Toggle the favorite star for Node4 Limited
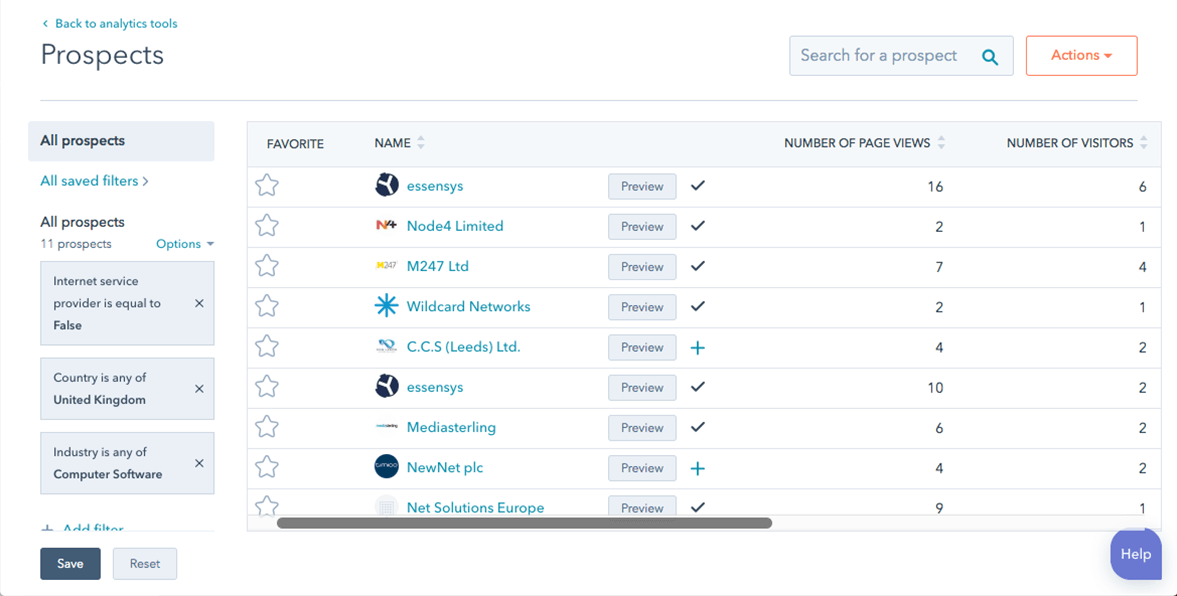 [267, 226]
